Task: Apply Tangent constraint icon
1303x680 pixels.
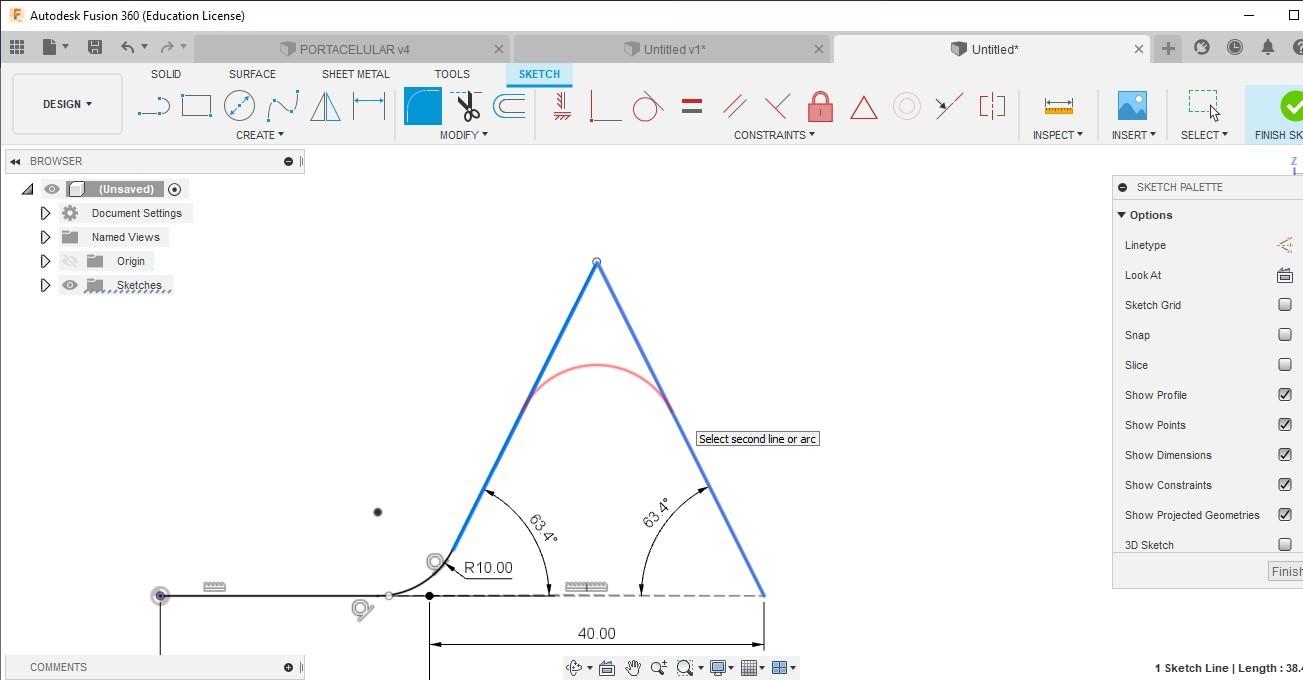Action: (x=648, y=106)
